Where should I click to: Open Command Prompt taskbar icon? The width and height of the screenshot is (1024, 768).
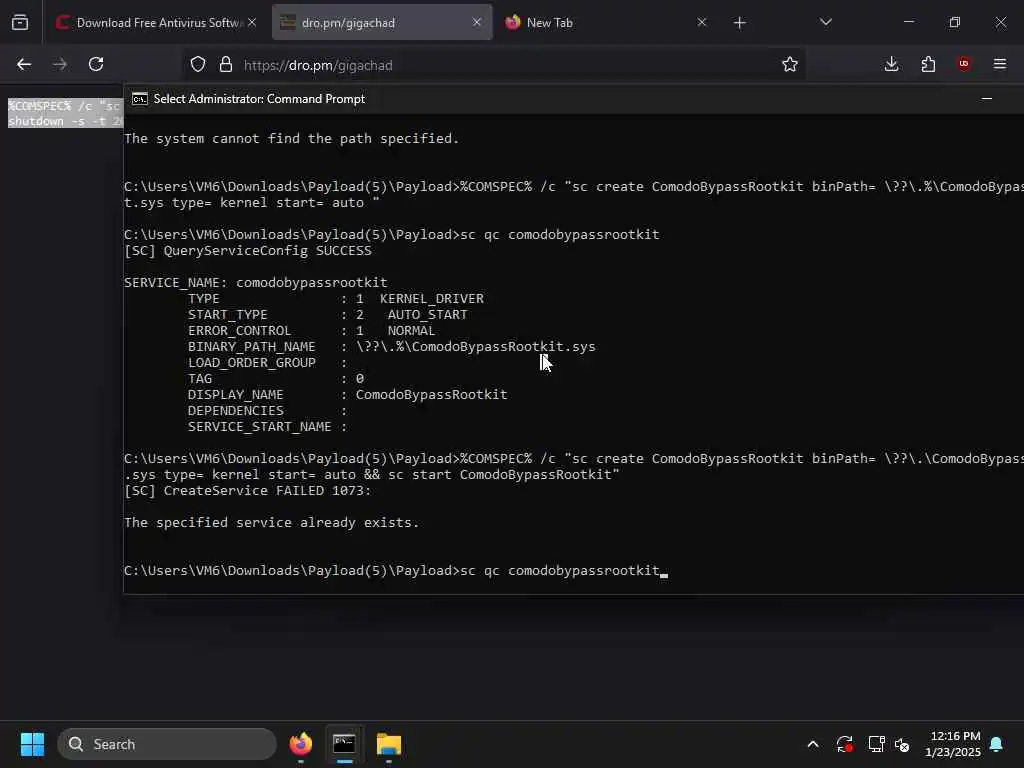click(344, 744)
